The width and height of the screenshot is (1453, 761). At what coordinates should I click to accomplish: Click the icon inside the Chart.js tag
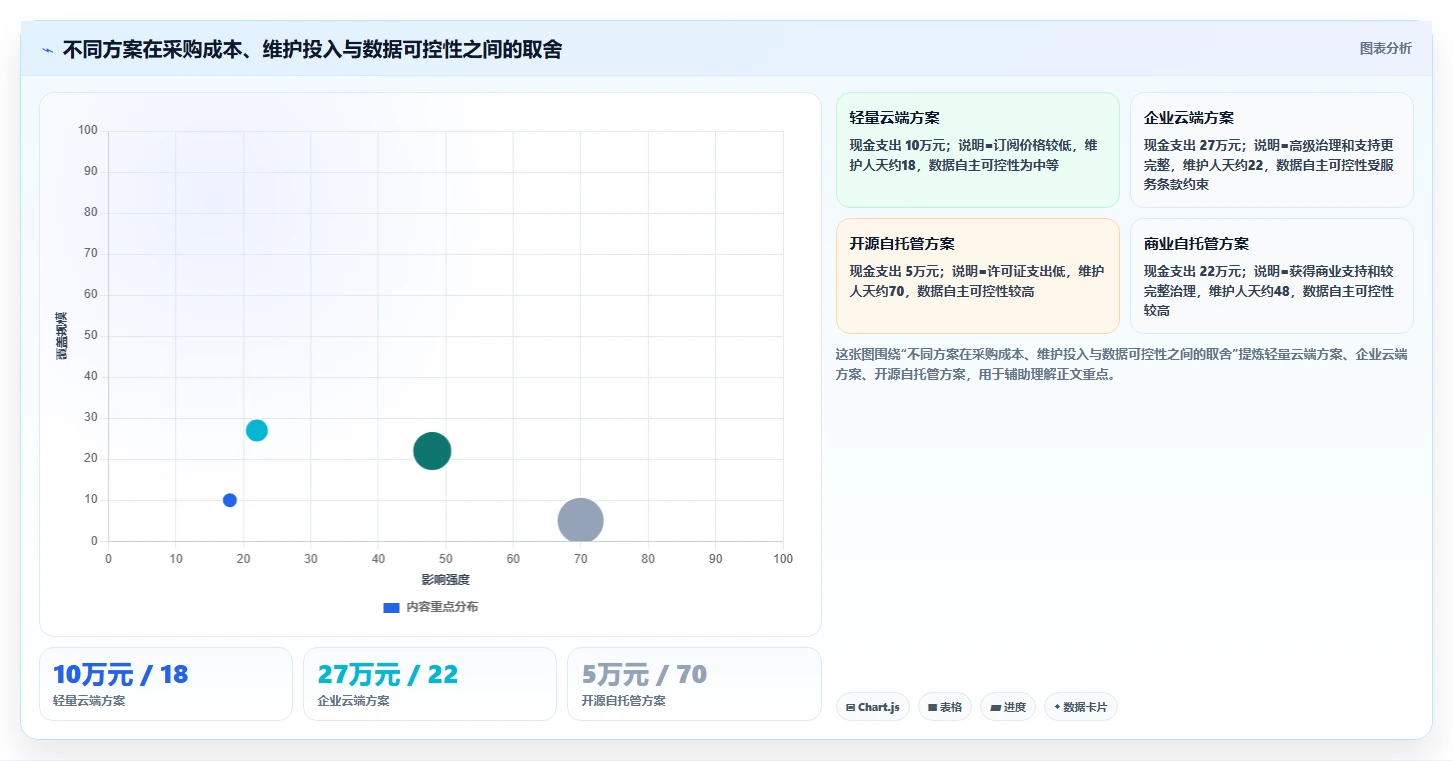(850, 707)
